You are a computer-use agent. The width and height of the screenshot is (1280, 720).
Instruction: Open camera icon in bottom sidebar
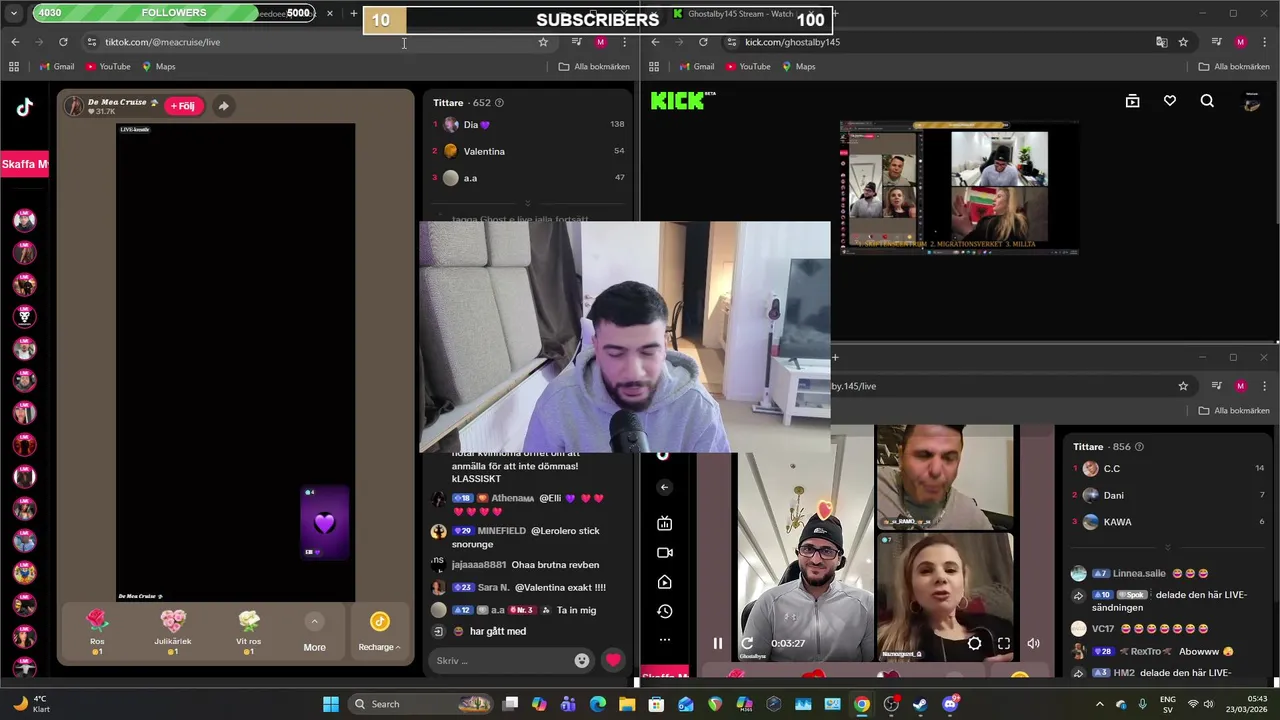pyautogui.click(x=664, y=552)
